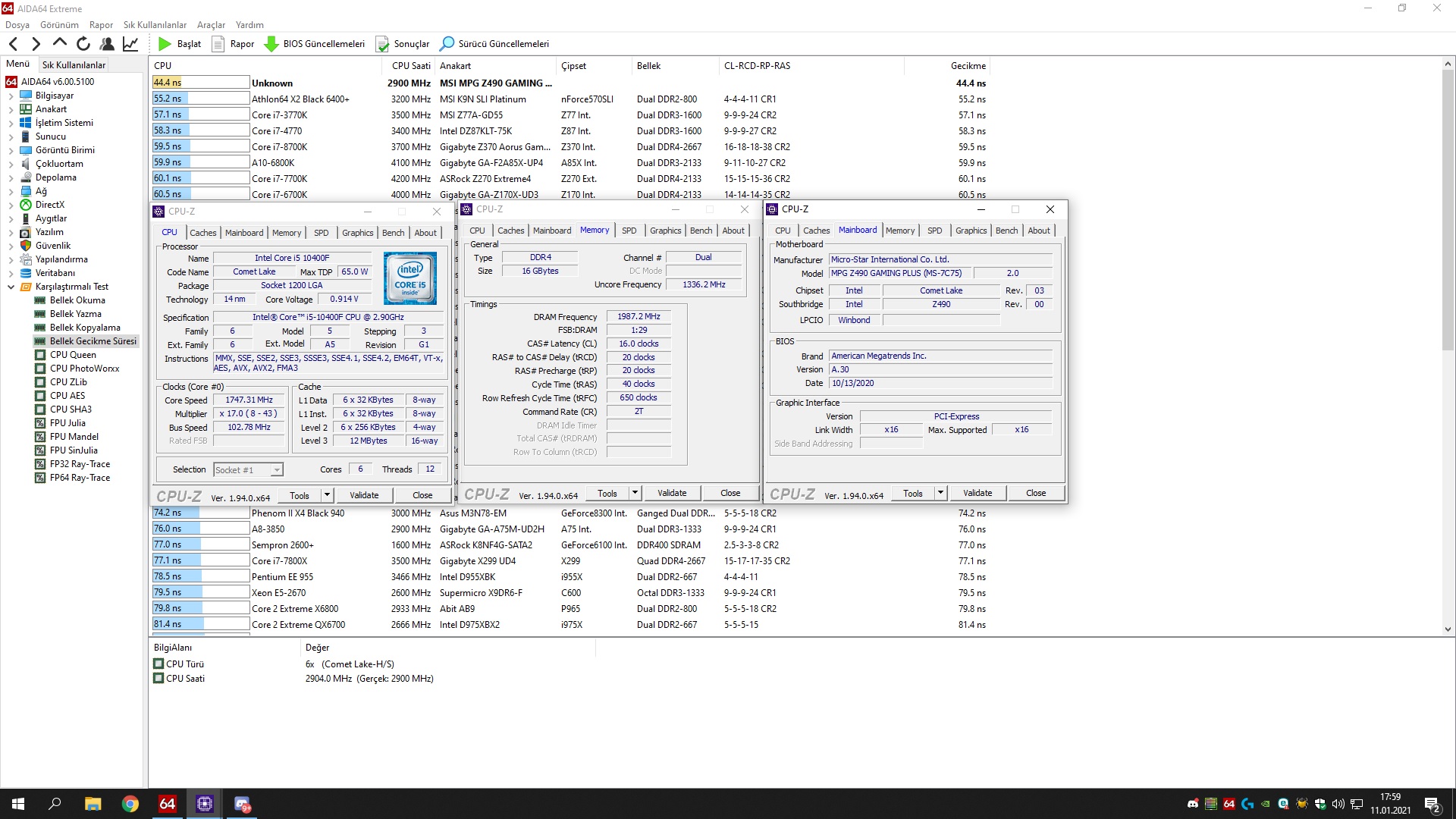Click Validate in left CPU-Z window
The image size is (1456, 819).
pos(364,495)
